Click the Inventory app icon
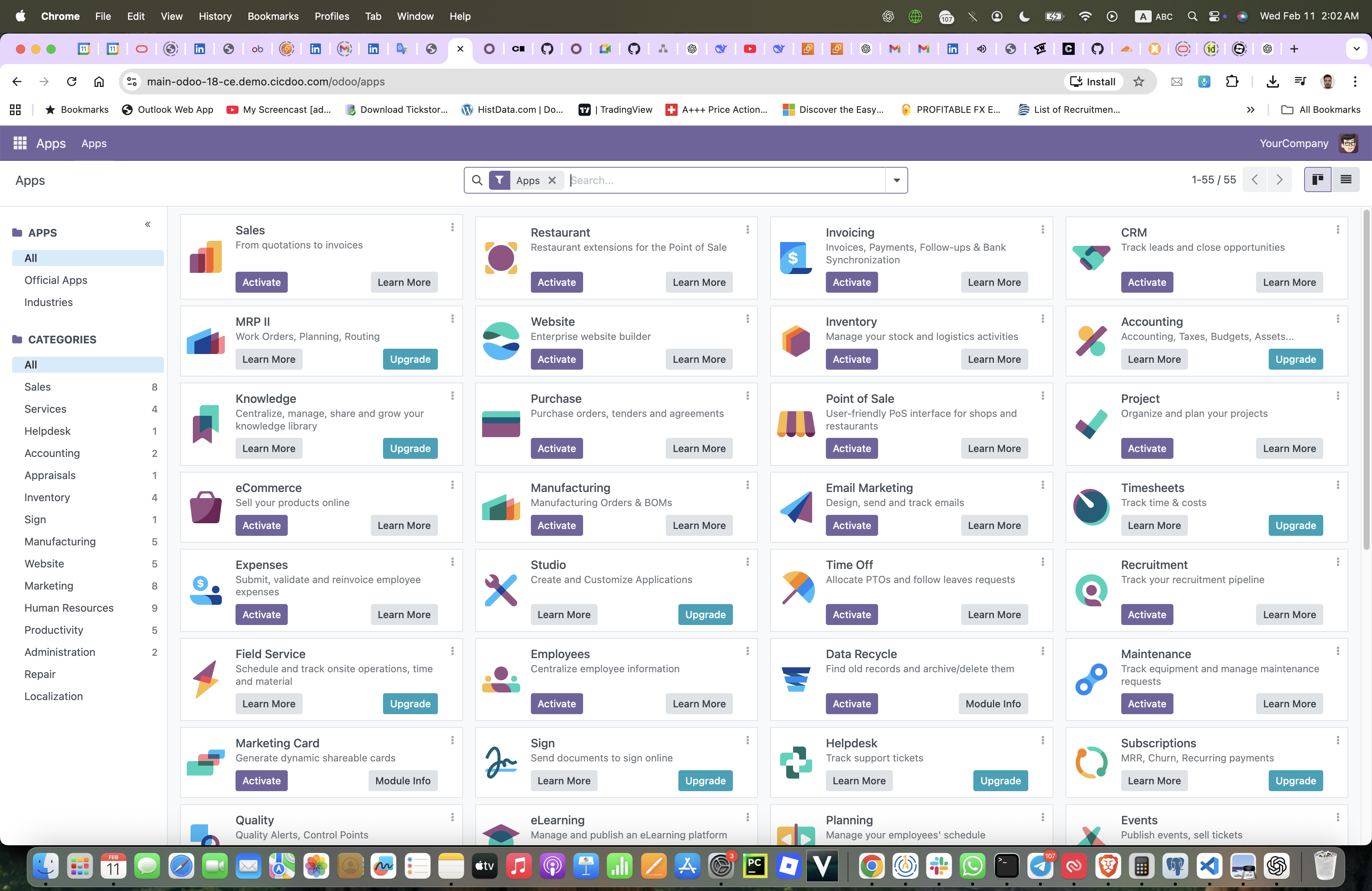 coord(795,341)
